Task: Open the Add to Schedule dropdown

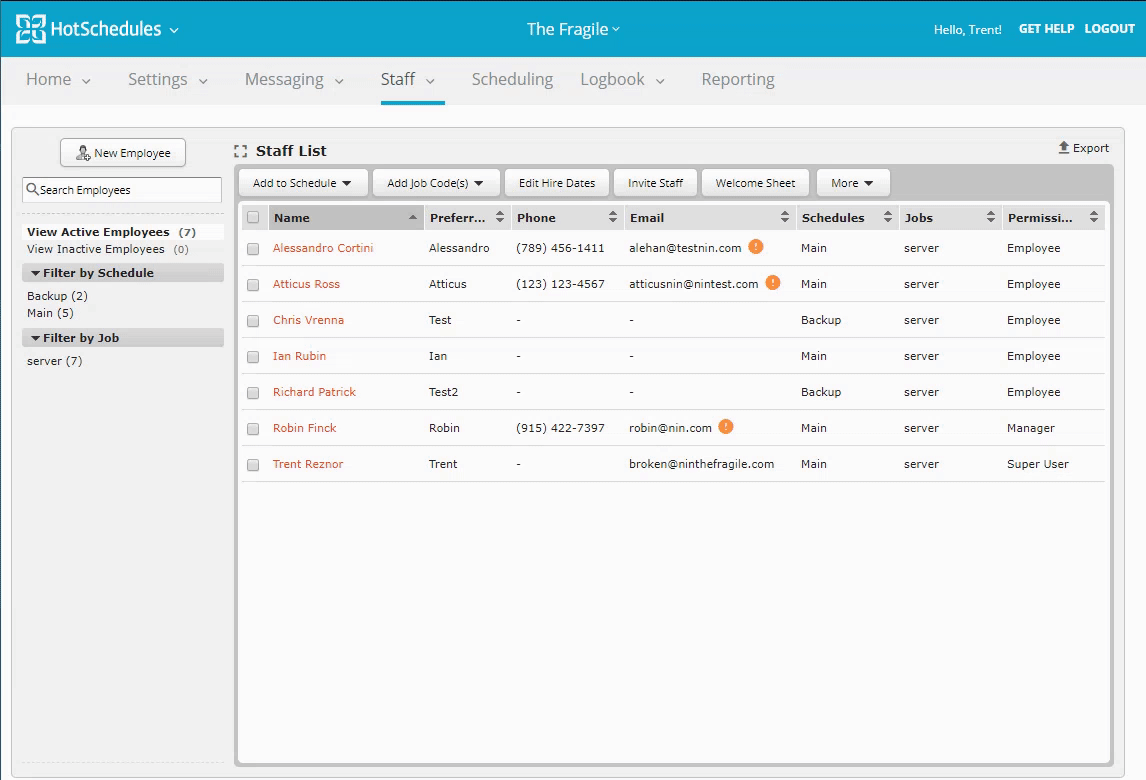Action: pyautogui.click(x=303, y=183)
